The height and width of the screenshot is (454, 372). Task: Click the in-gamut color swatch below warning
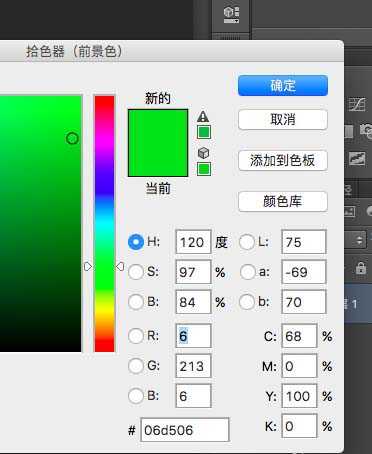(204, 132)
